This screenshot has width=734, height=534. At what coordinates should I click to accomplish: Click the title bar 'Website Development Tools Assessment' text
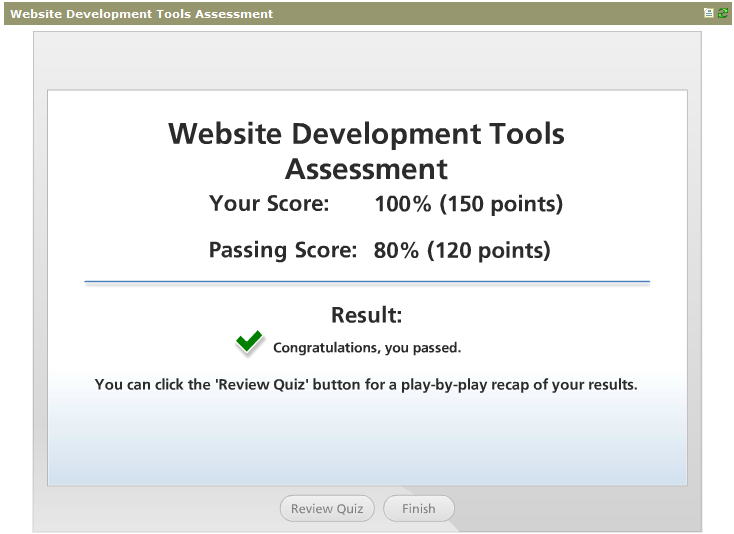[x=141, y=14]
